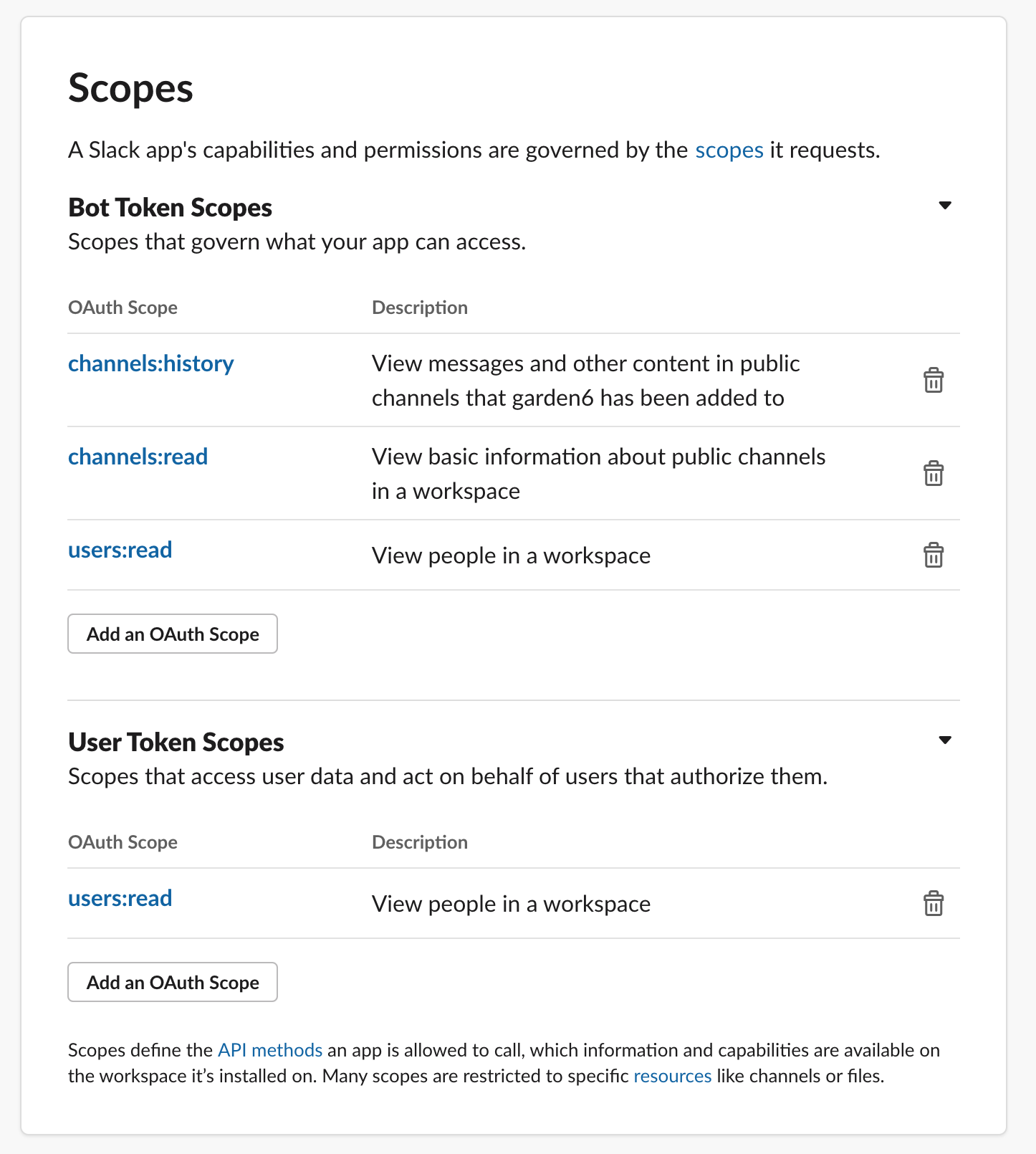Collapse the User Token Scopes section

click(945, 740)
